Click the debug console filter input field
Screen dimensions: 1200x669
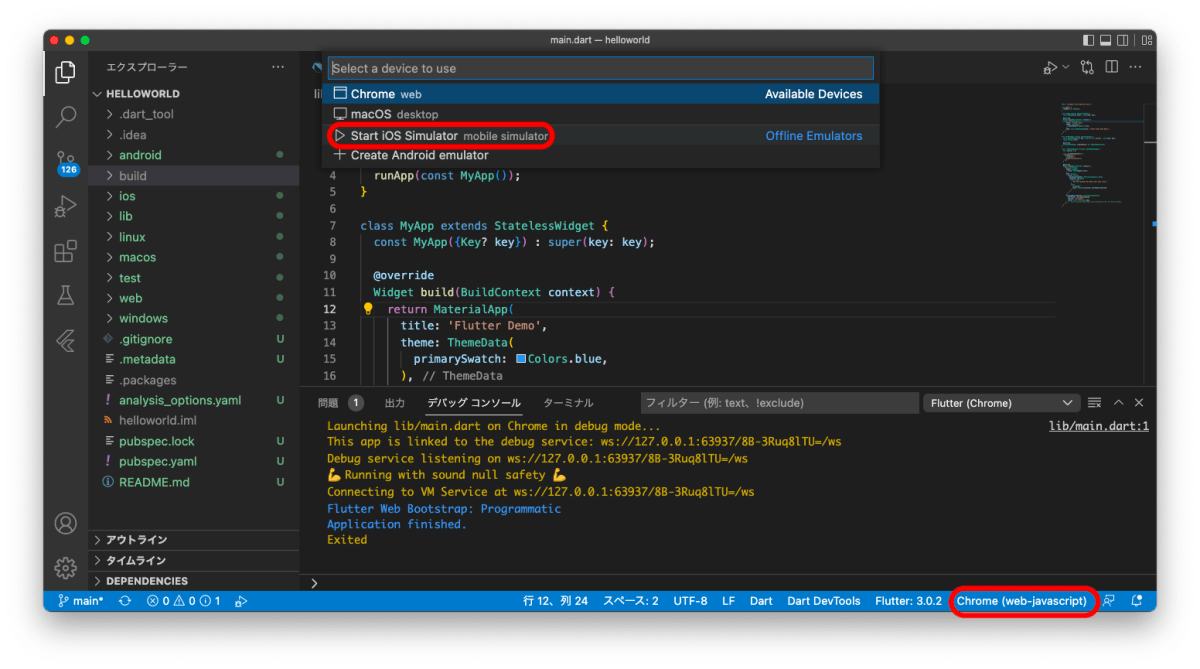779,403
